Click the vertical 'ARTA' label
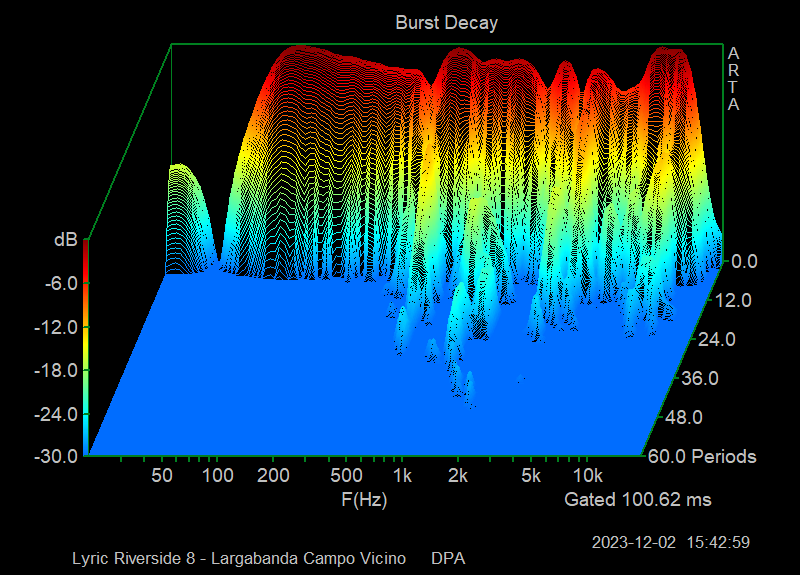Viewport: 800px width, 575px height. pos(733,79)
